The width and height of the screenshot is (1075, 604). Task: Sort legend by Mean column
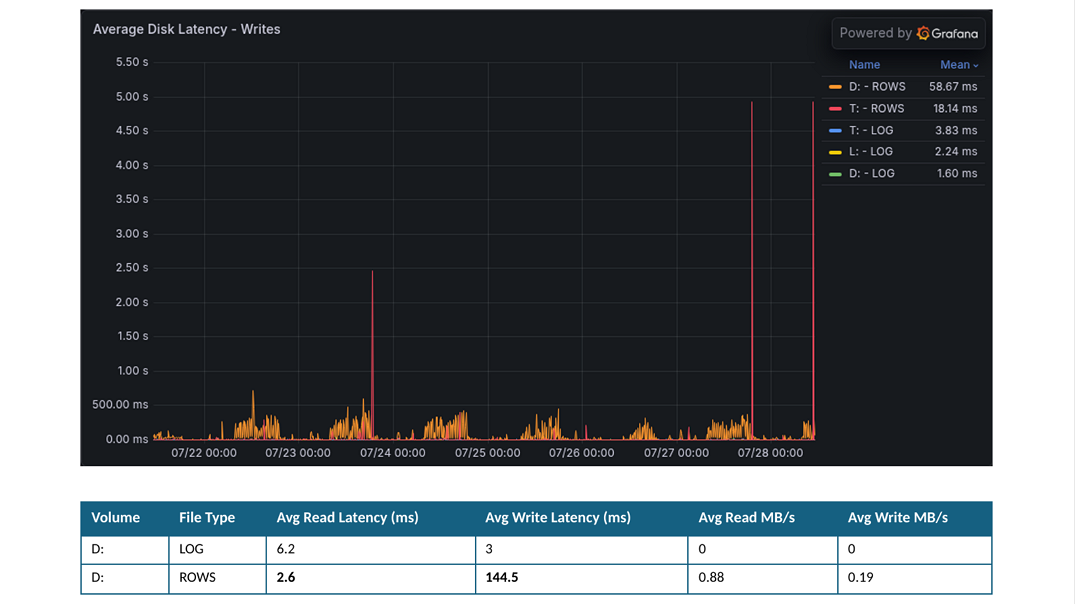[958, 64]
